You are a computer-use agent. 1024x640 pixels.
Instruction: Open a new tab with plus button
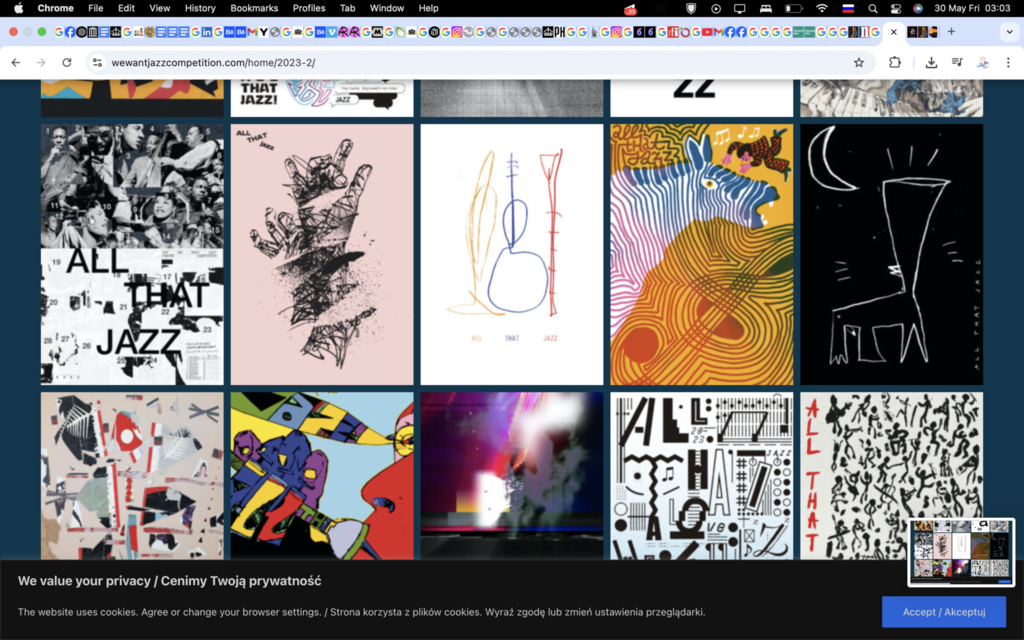pyautogui.click(x=951, y=32)
